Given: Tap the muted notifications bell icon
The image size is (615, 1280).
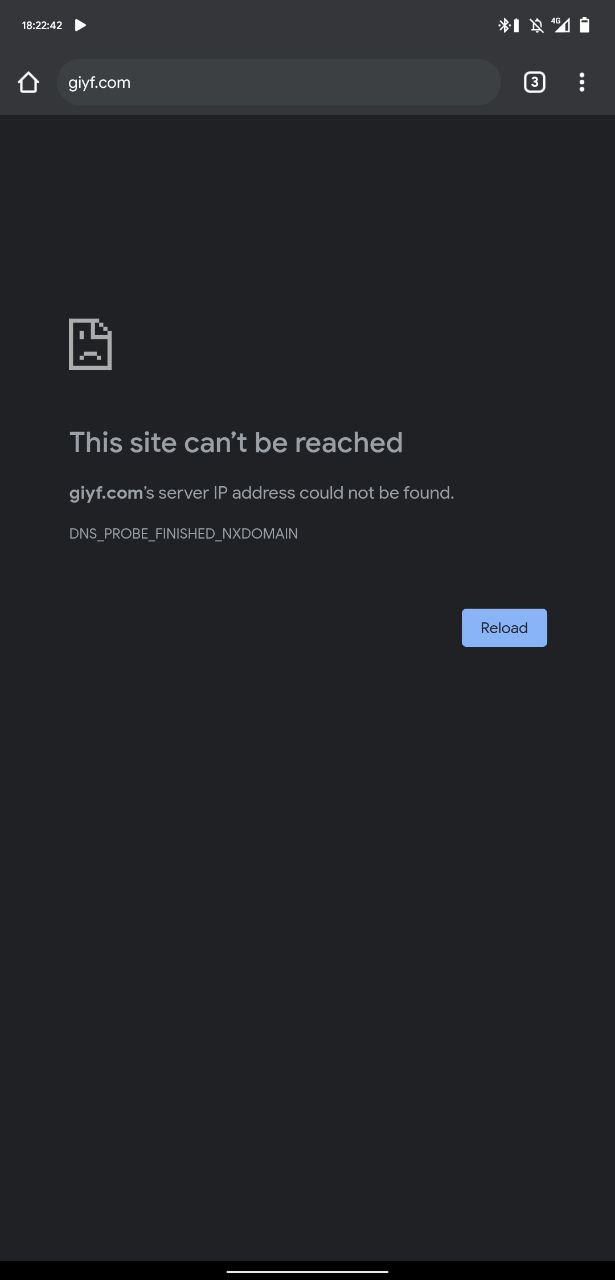Looking at the screenshot, I should point(537,25).
